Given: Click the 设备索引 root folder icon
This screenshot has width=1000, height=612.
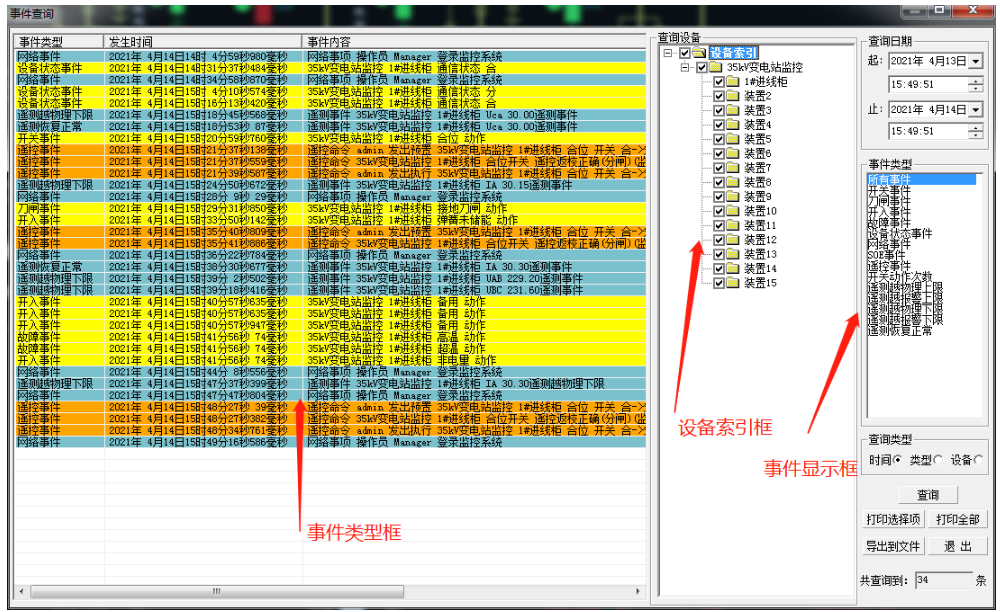Looking at the screenshot, I should click(x=699, y=53).
